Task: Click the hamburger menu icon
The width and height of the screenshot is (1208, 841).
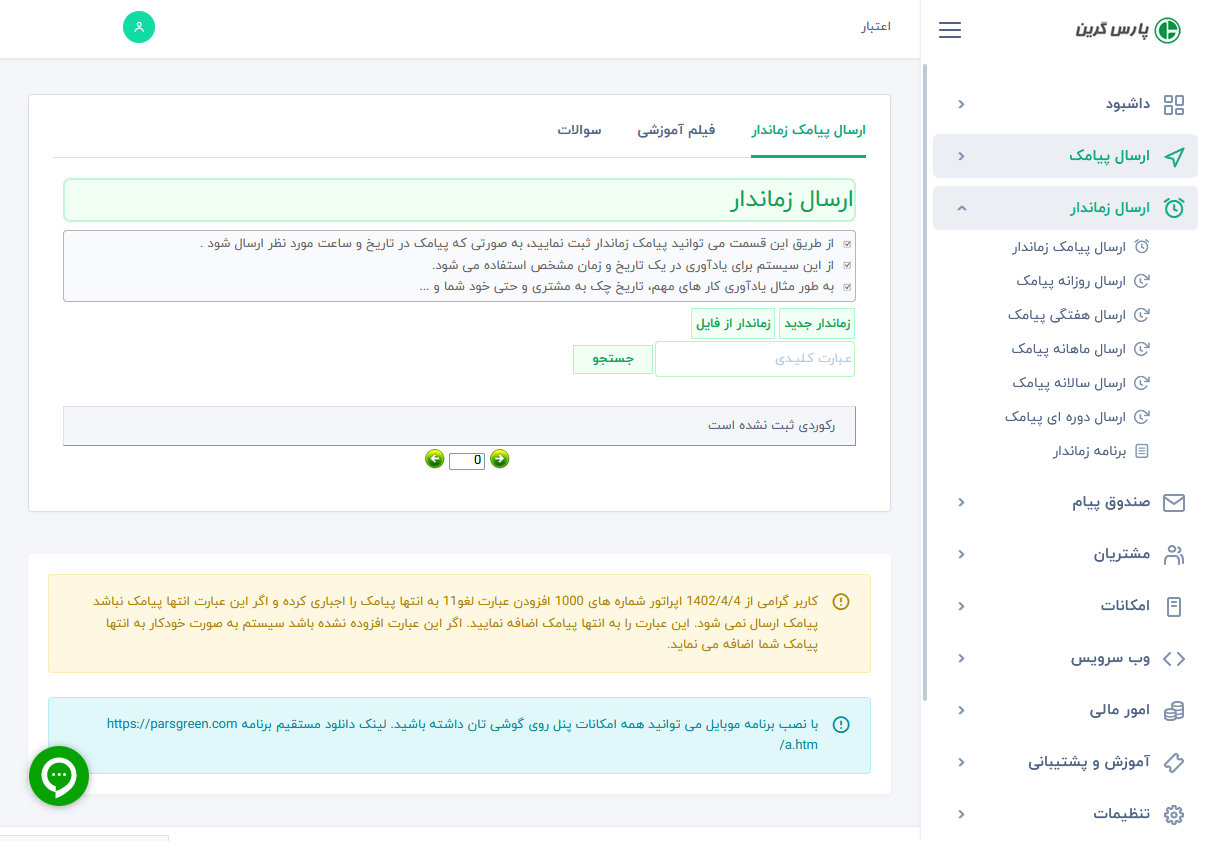Action: click(949, 30)
